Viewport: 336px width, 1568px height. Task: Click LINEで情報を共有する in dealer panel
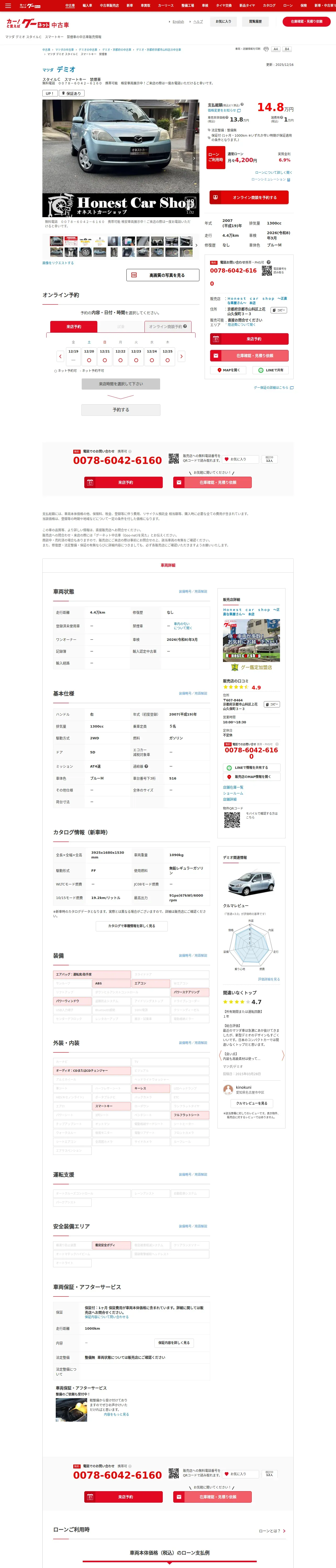click(x=251, y=768)
